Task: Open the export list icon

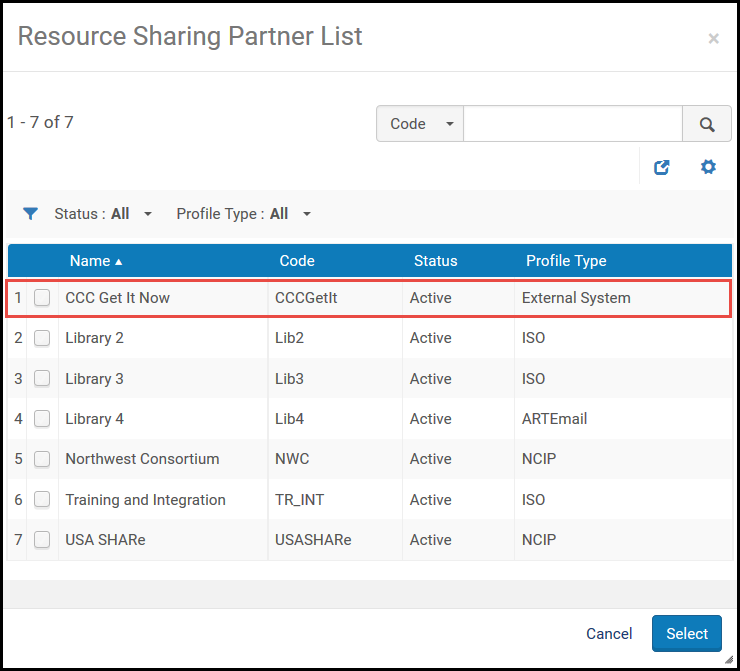Action: 661,167
